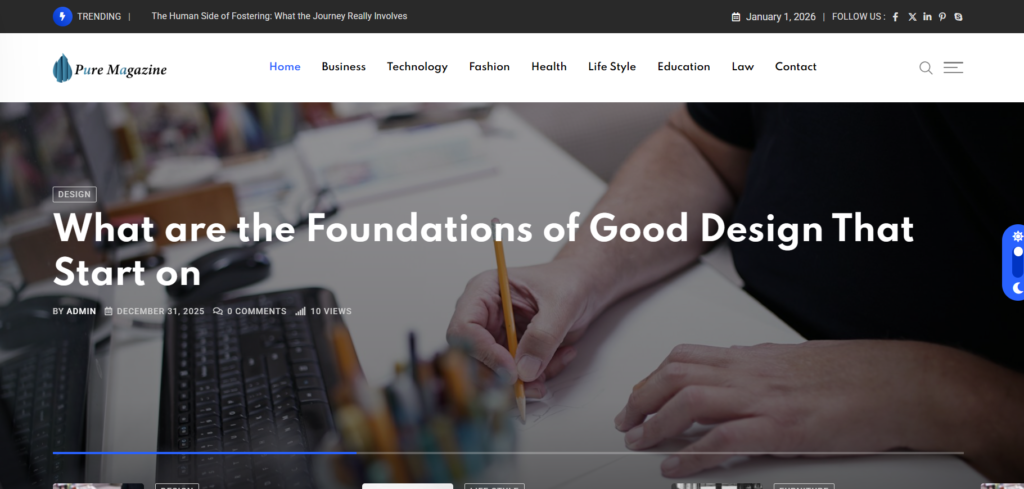The height and width of the screenshot is (489, 1024).
Task: Open the Foundations of Good Design headline
Action: [483, 251]
